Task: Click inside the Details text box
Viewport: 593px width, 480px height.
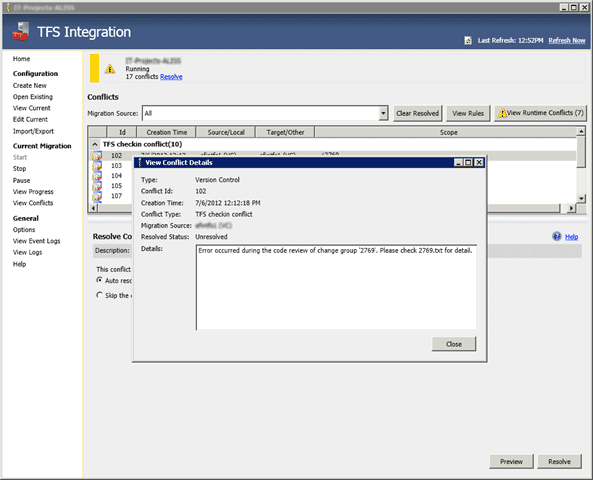Action: 337,287
